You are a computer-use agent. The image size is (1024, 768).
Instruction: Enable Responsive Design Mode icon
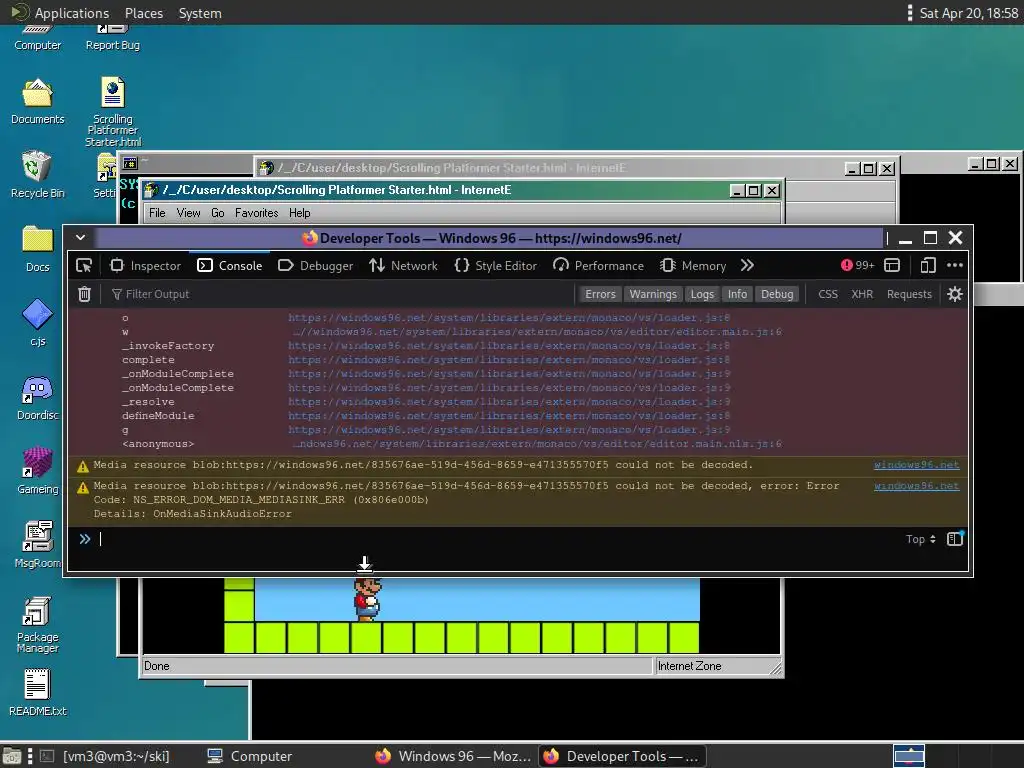pos(928,265)
